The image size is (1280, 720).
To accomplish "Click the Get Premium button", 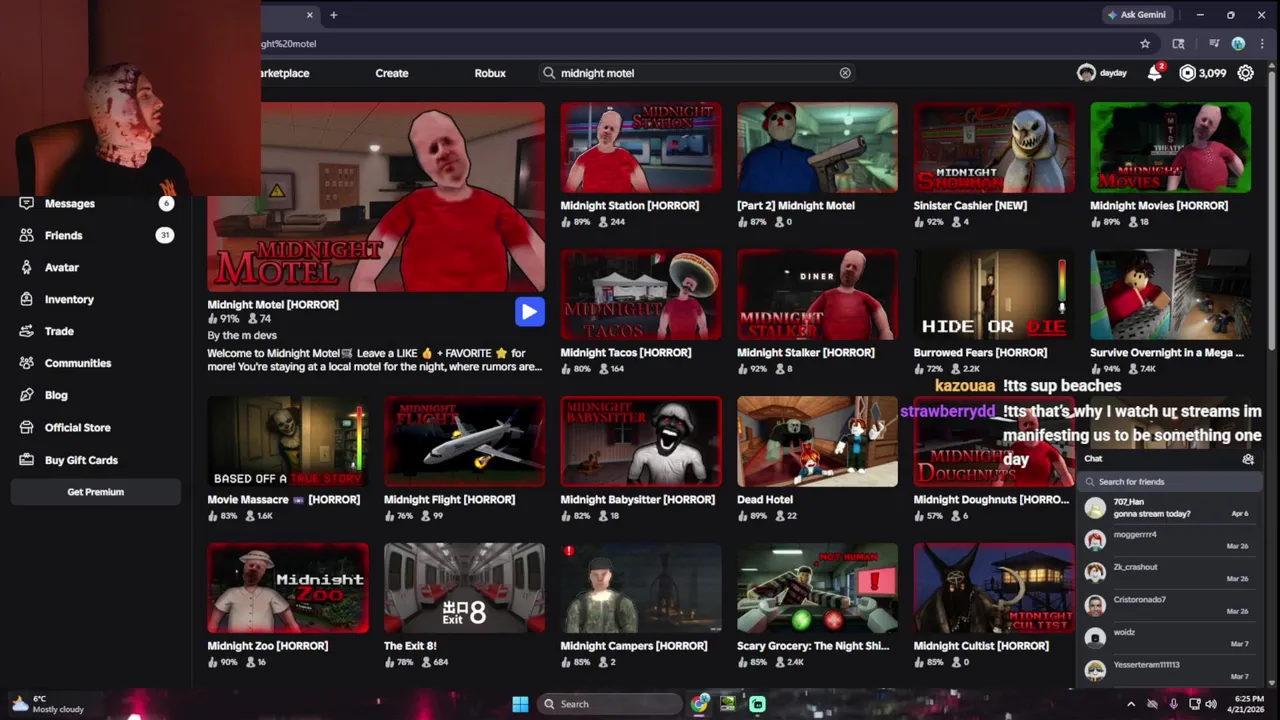I will click(x=96, y=492).
